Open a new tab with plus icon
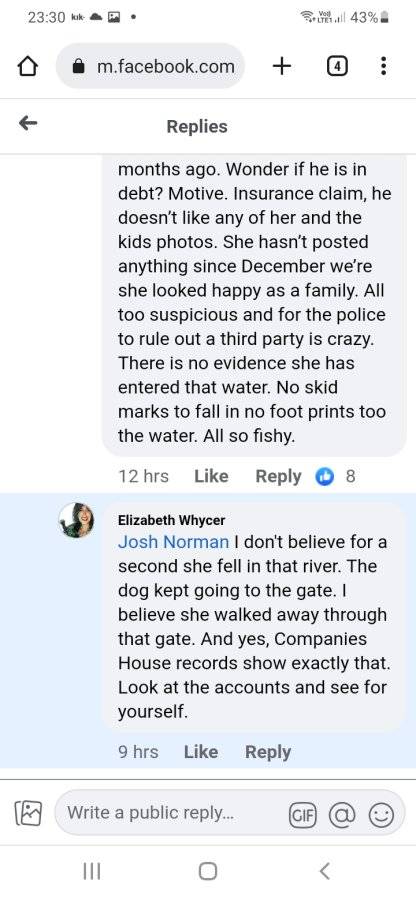This screenshot has height=900, width=416. [281, 67]
